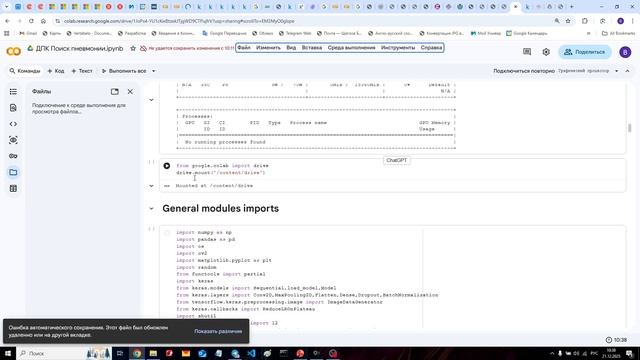Open the comments icon
The height and width of the screenshot is (360, 640).
pyautogui.click(x=527, y=52)
